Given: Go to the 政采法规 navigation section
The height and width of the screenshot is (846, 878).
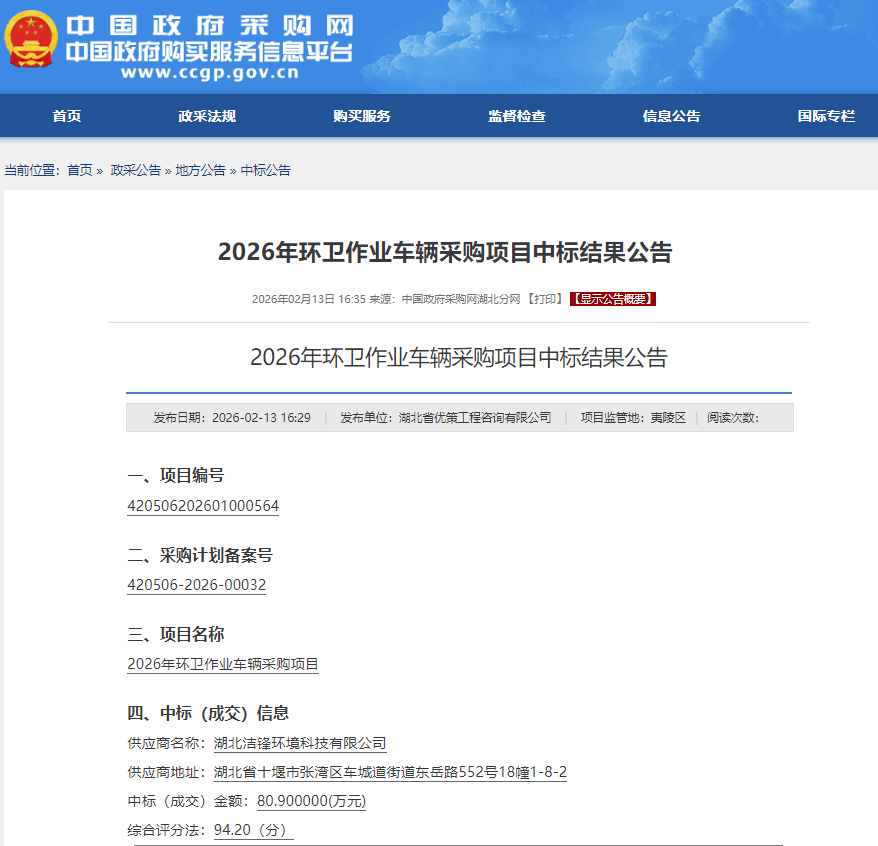Looking at the screenshot, I should point(207,116).
